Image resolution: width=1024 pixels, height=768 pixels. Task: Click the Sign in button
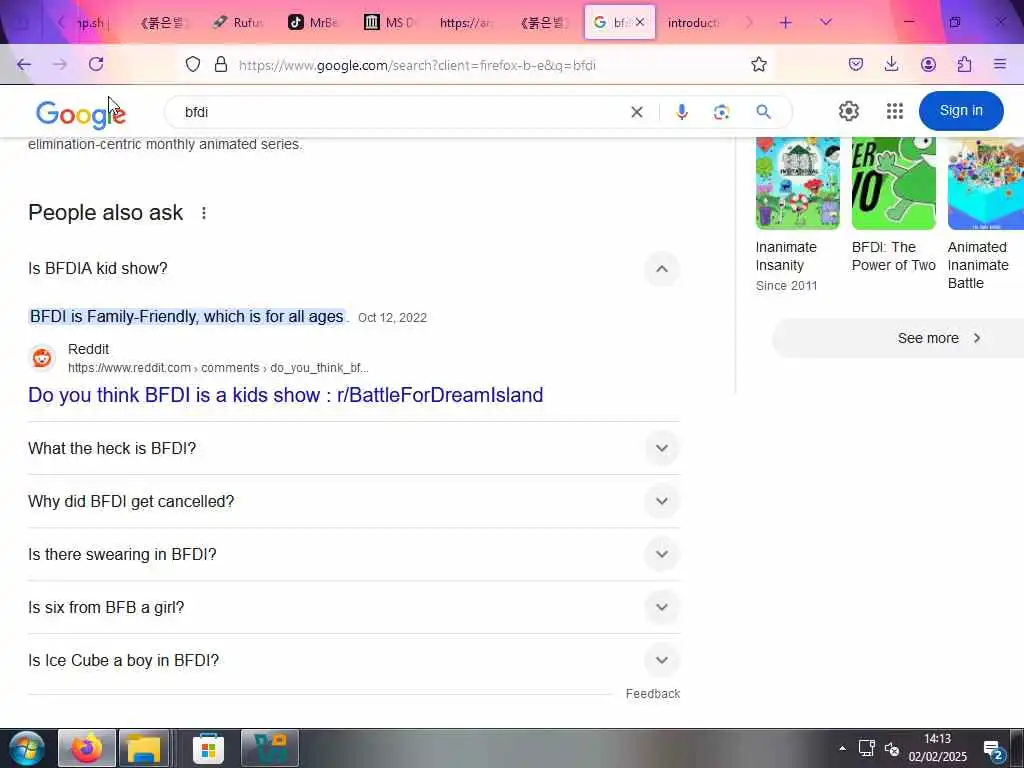pyautogui.click(x=961, y=111)
